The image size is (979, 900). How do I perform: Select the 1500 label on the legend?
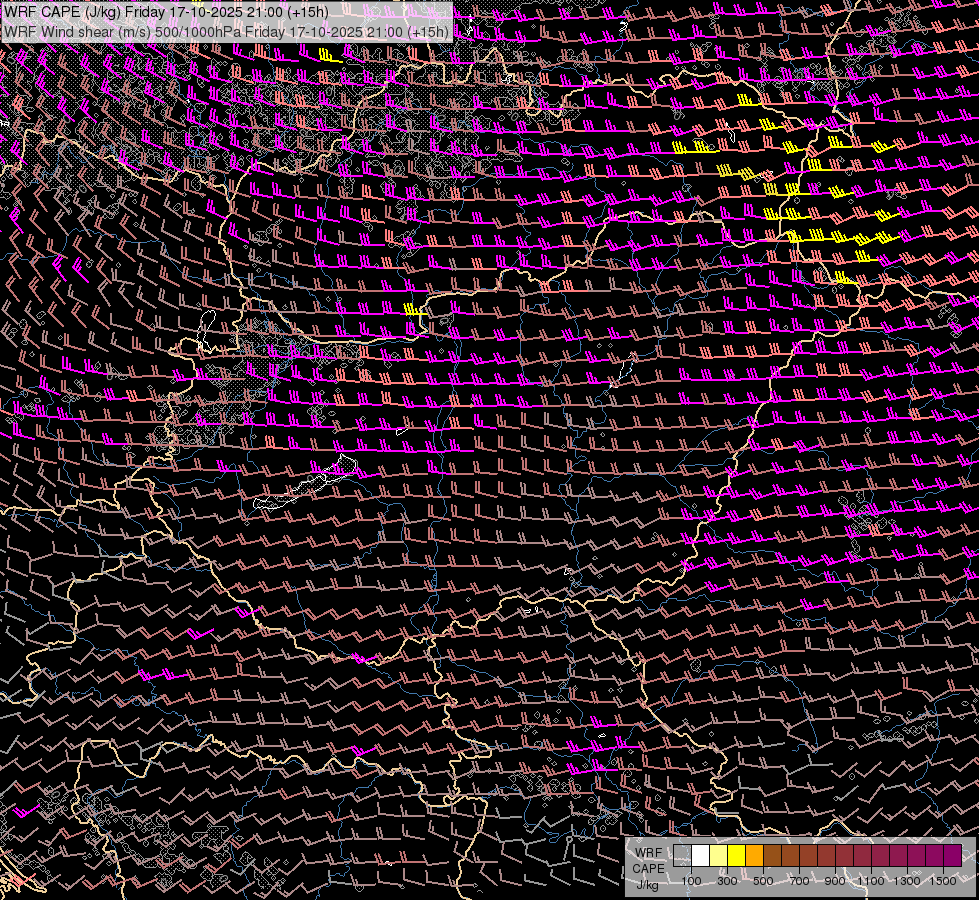(943, 881)
